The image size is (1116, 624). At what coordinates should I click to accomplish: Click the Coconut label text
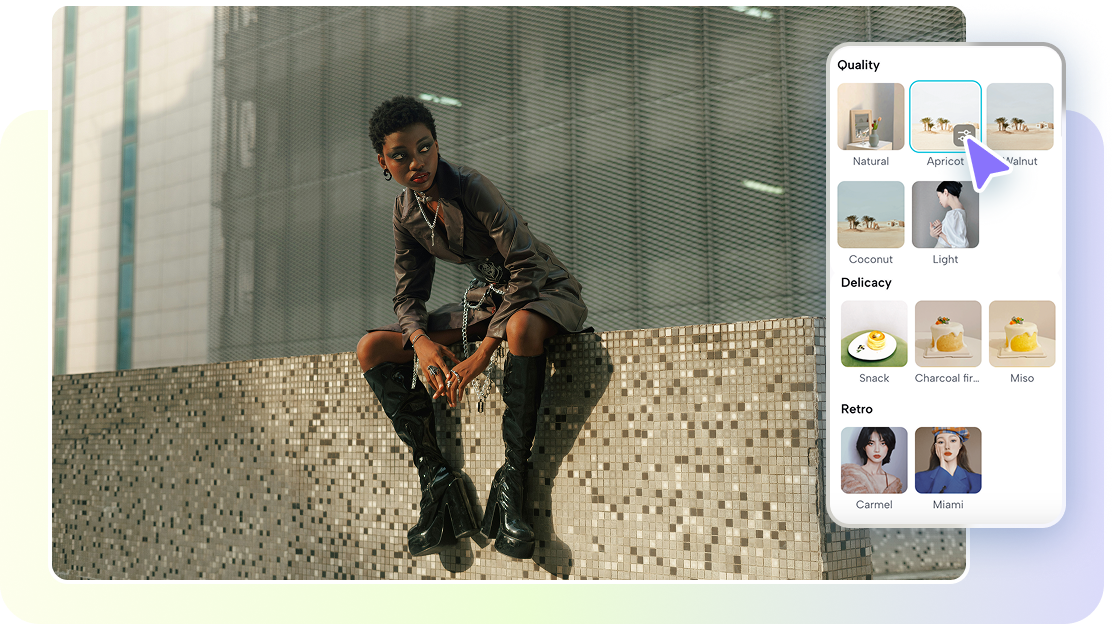click(871, 259)
